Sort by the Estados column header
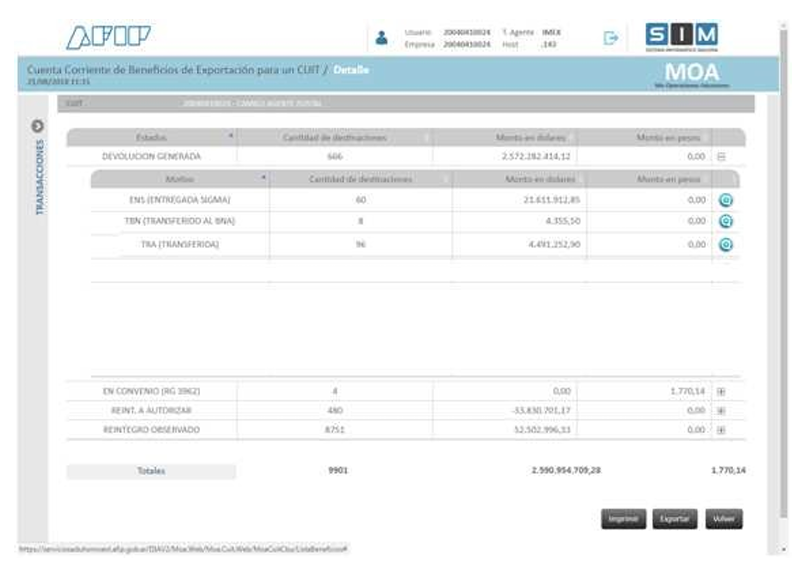 point(152,137)
